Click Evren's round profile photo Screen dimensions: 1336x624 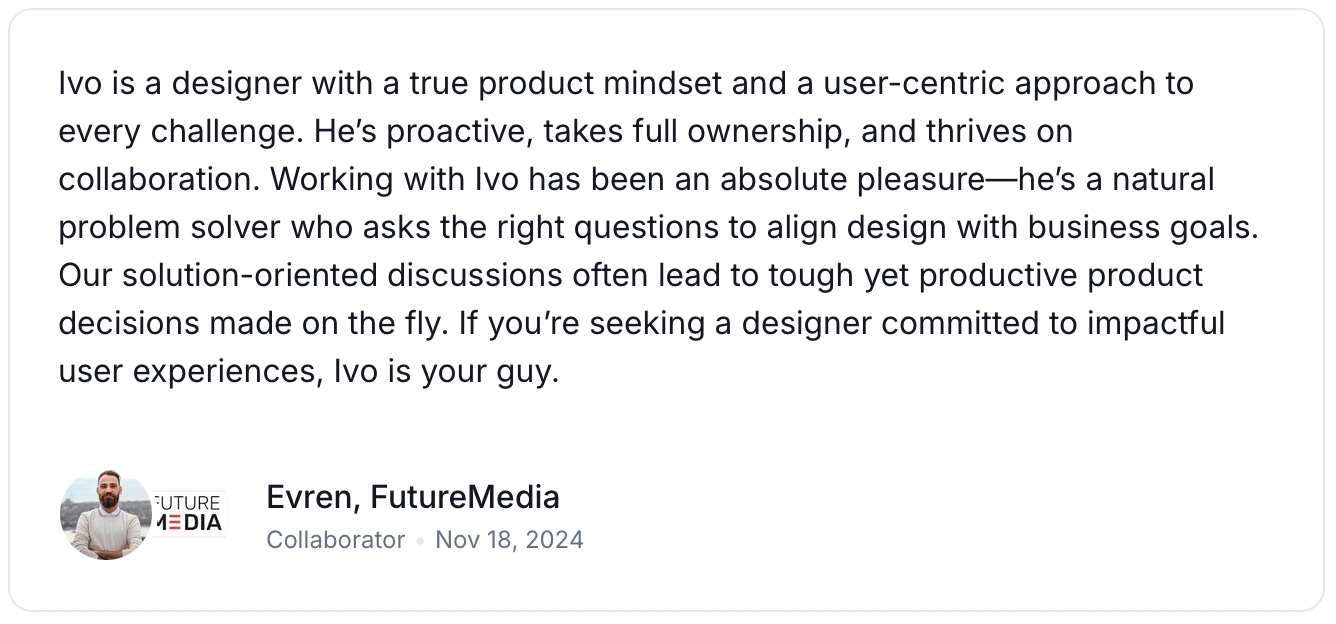pos(106,514)
